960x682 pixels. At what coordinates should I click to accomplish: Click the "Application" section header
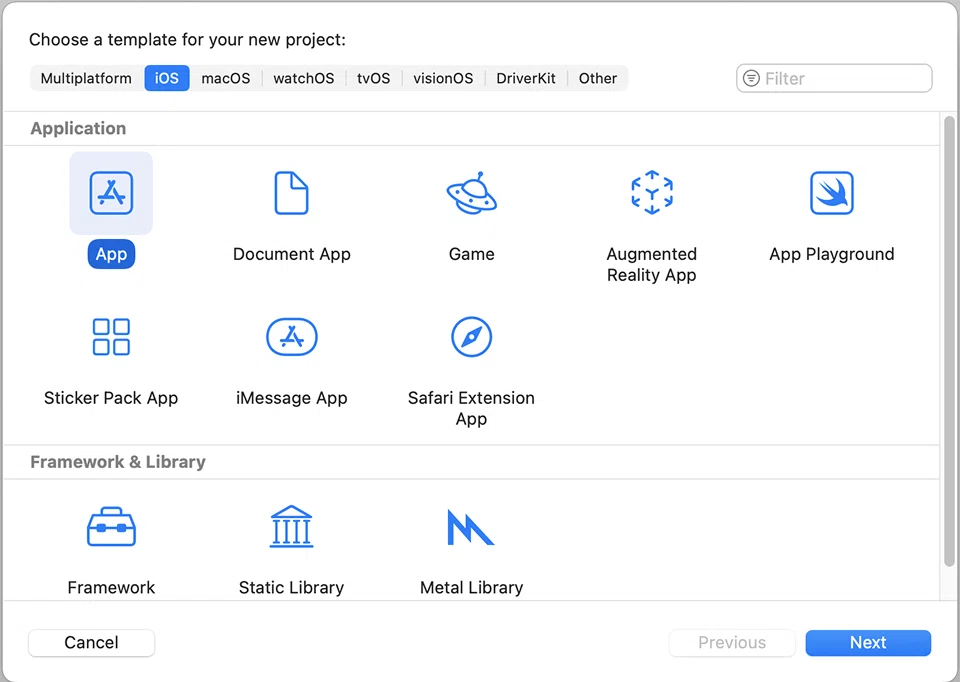(x=78, y=129)
